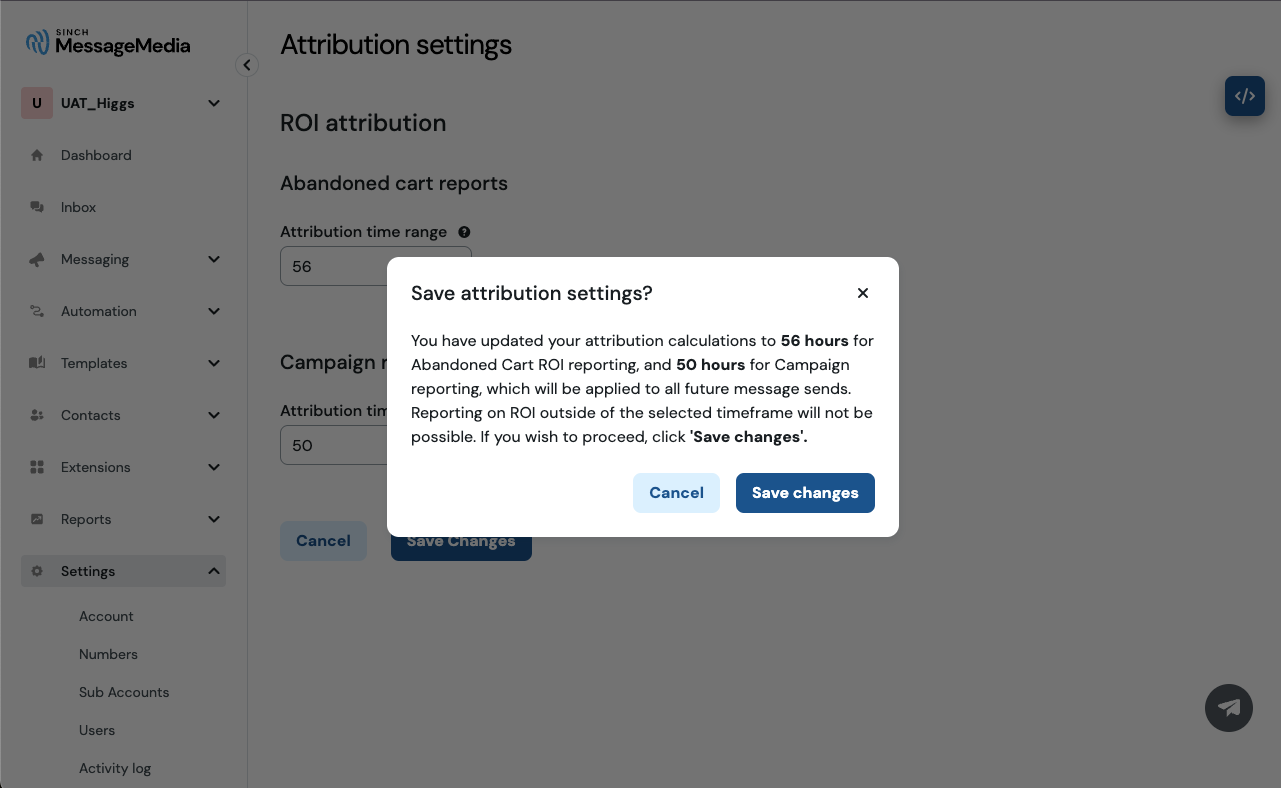The width and height of the screenshot is (1281, 788).
Task: Collapse the sidebar with arrow icon
Action: click(x=247, y=65)
